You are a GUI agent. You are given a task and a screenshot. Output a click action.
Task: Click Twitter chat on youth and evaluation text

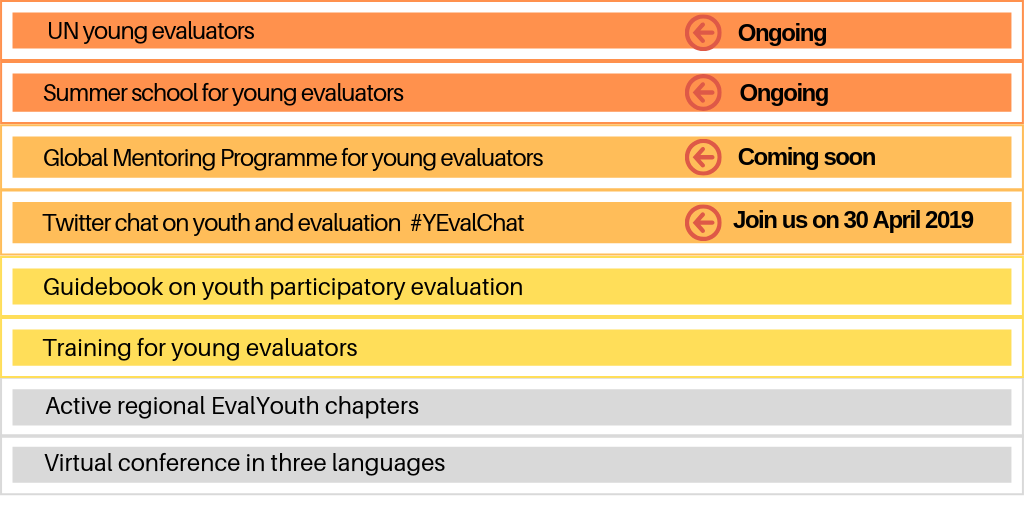[x=221, y=223]
